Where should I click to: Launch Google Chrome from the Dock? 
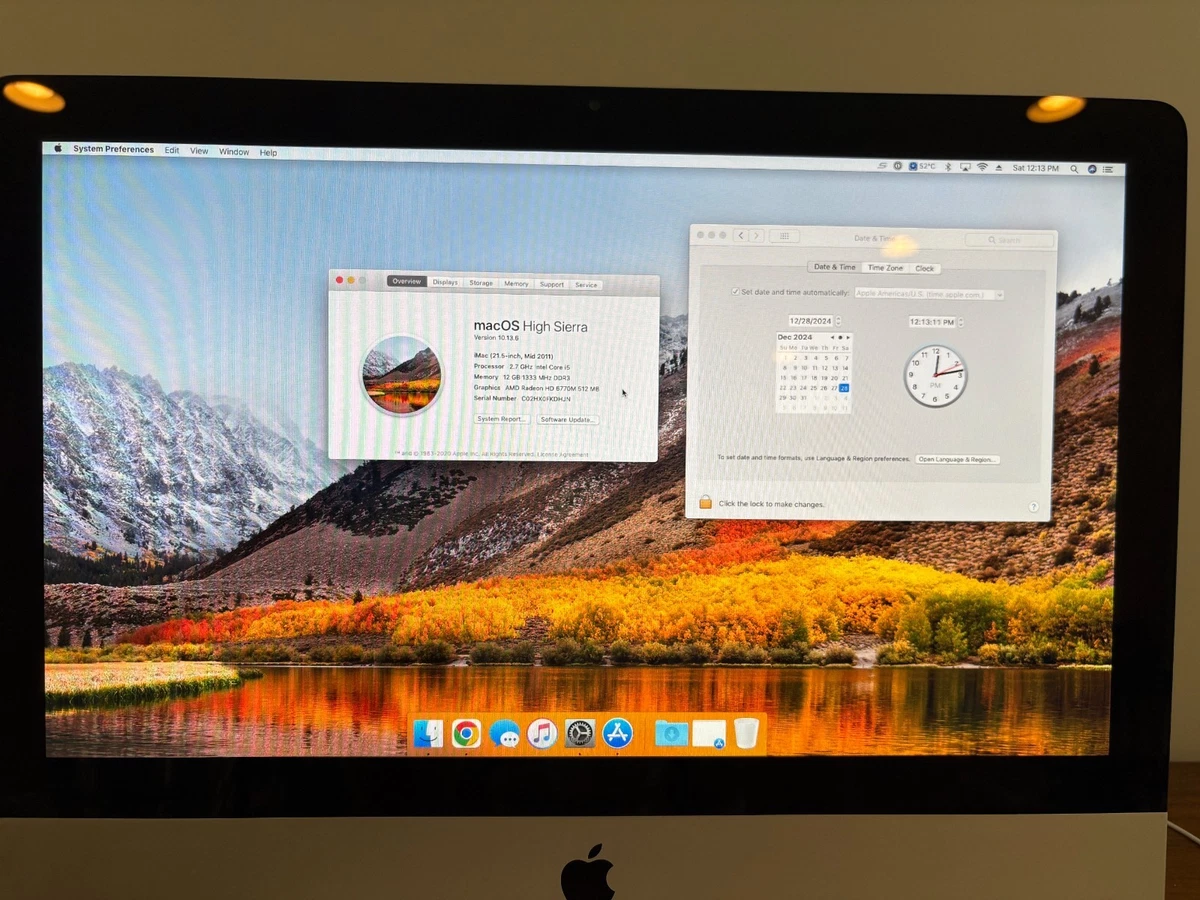click(466, 732)
